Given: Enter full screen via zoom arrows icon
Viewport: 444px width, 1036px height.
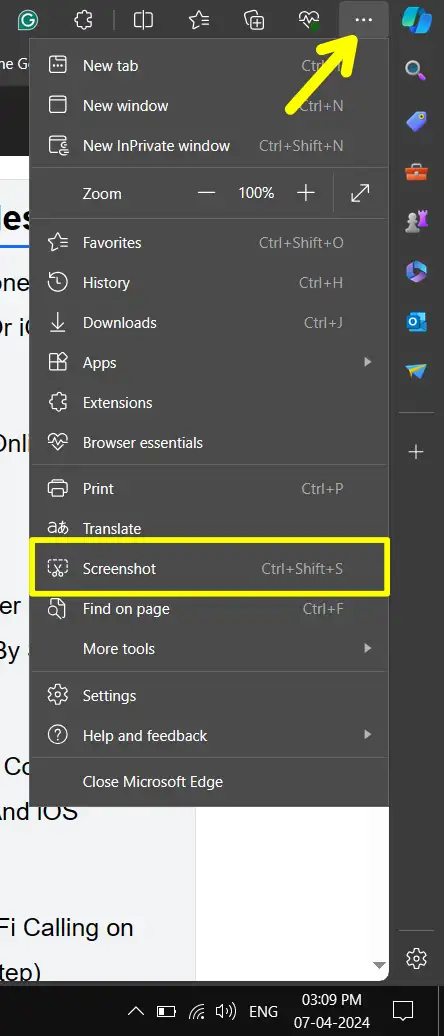Looking at the screenshot, I should point(360,193).
